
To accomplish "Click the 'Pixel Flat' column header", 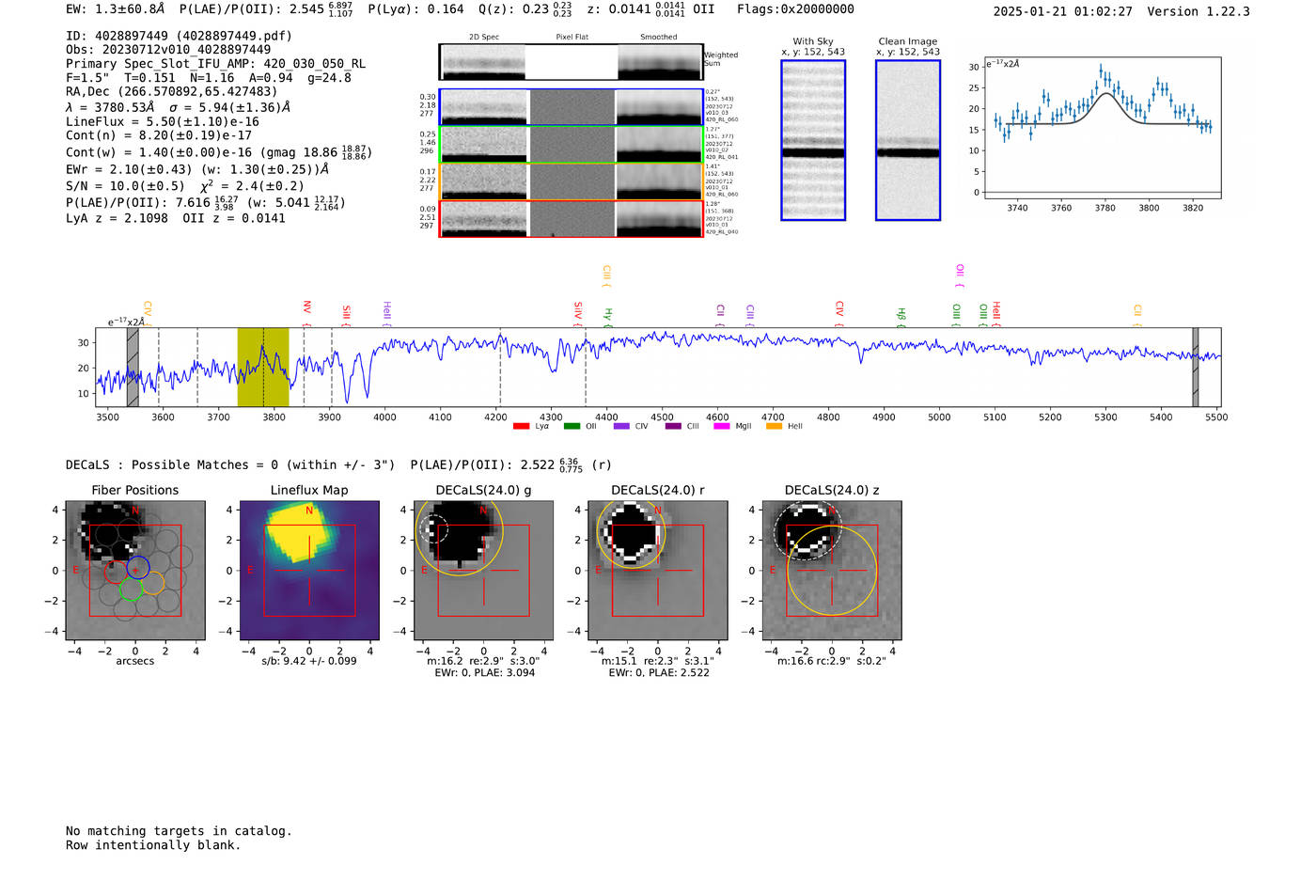I will point(572,38).
